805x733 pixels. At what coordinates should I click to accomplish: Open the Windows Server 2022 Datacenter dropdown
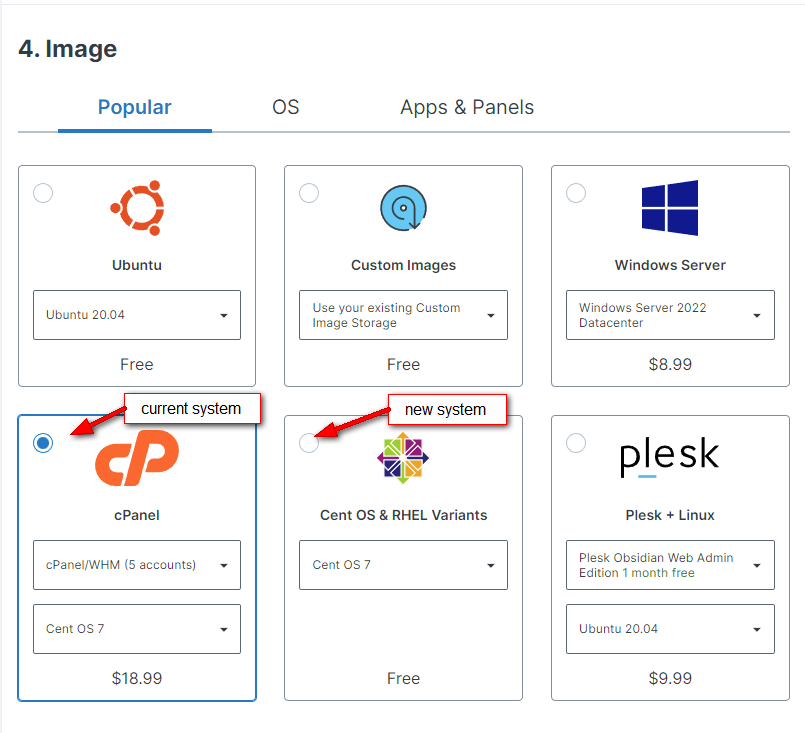click(670, 315)
